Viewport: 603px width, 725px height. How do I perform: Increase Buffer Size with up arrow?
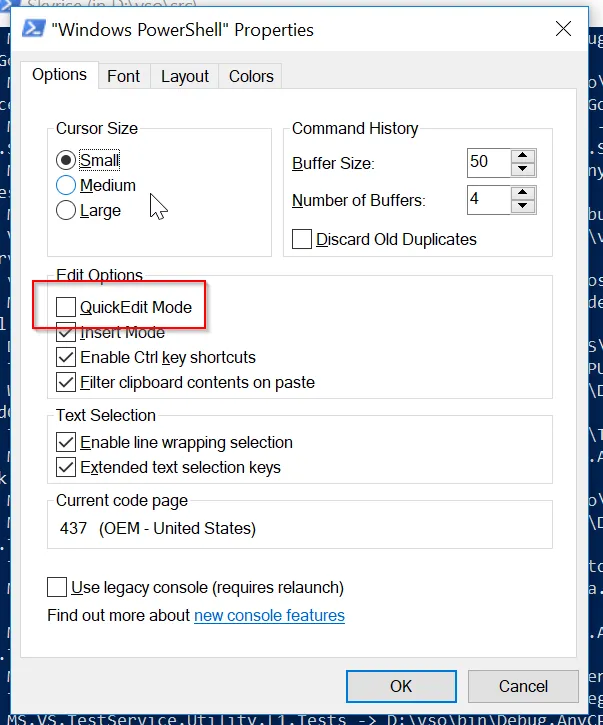[x=523, y=156]
